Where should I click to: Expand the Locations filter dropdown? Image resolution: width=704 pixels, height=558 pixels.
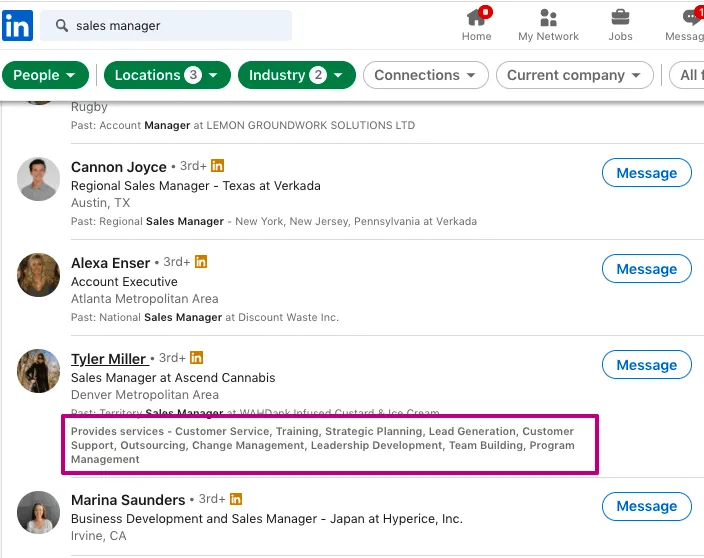167,75
